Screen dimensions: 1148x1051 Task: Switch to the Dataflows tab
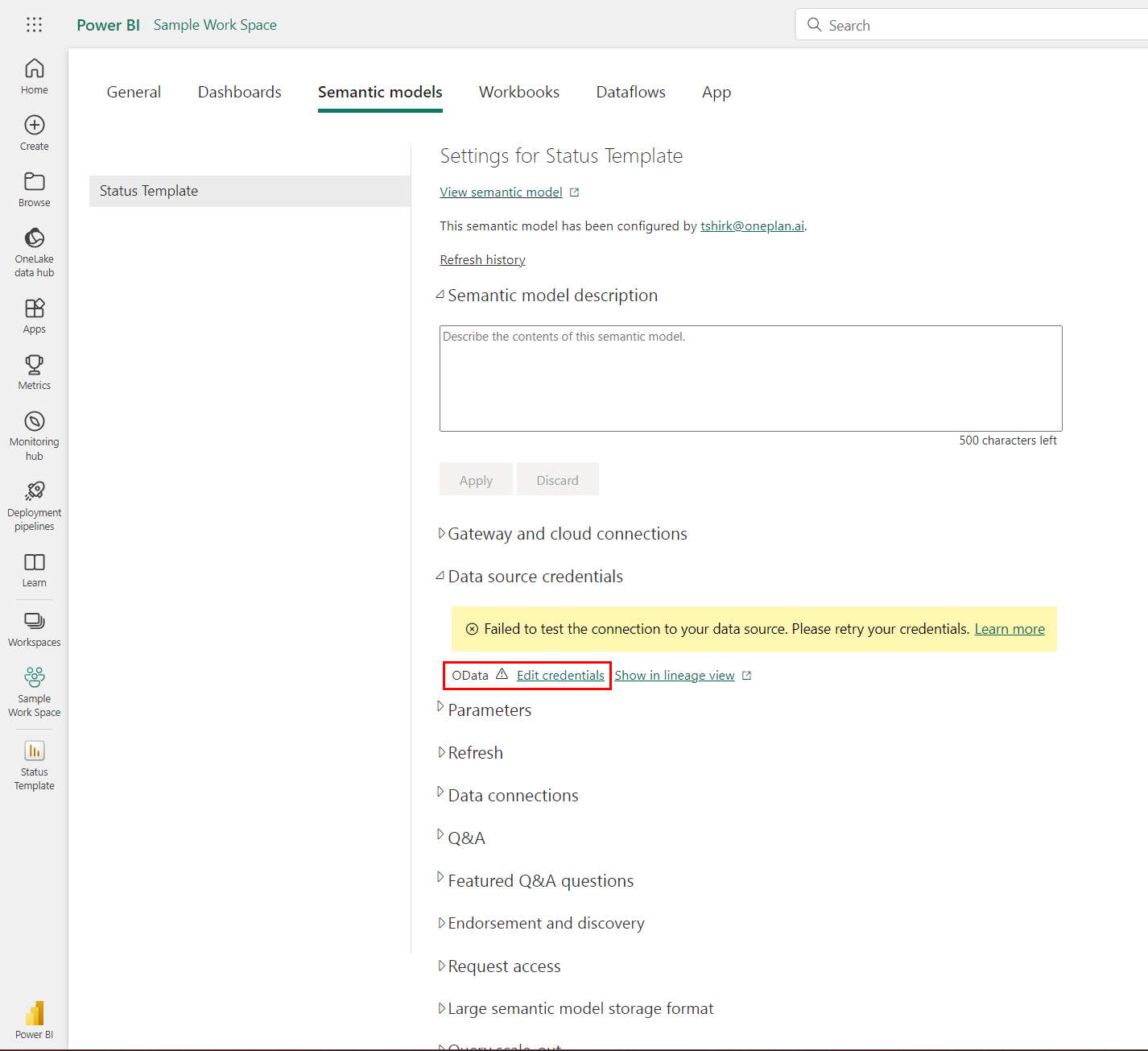tap(631, 92)
